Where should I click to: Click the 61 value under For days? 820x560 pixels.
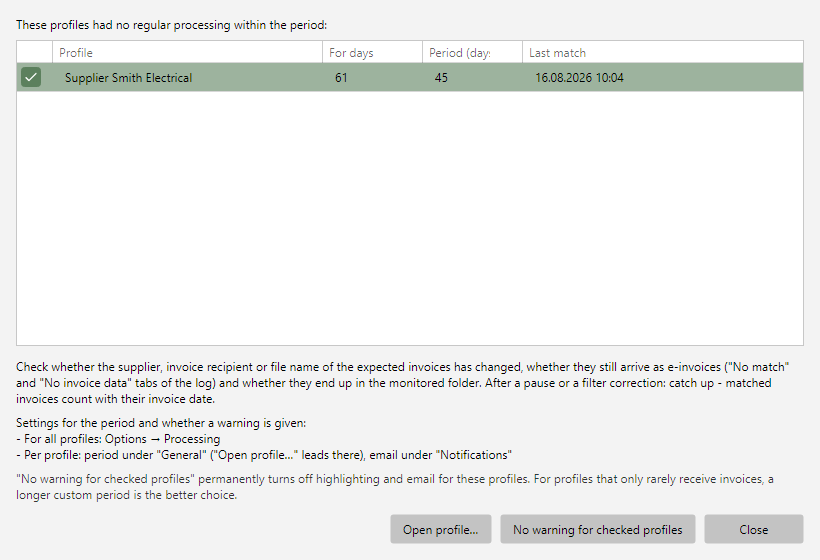coord(341,78)
